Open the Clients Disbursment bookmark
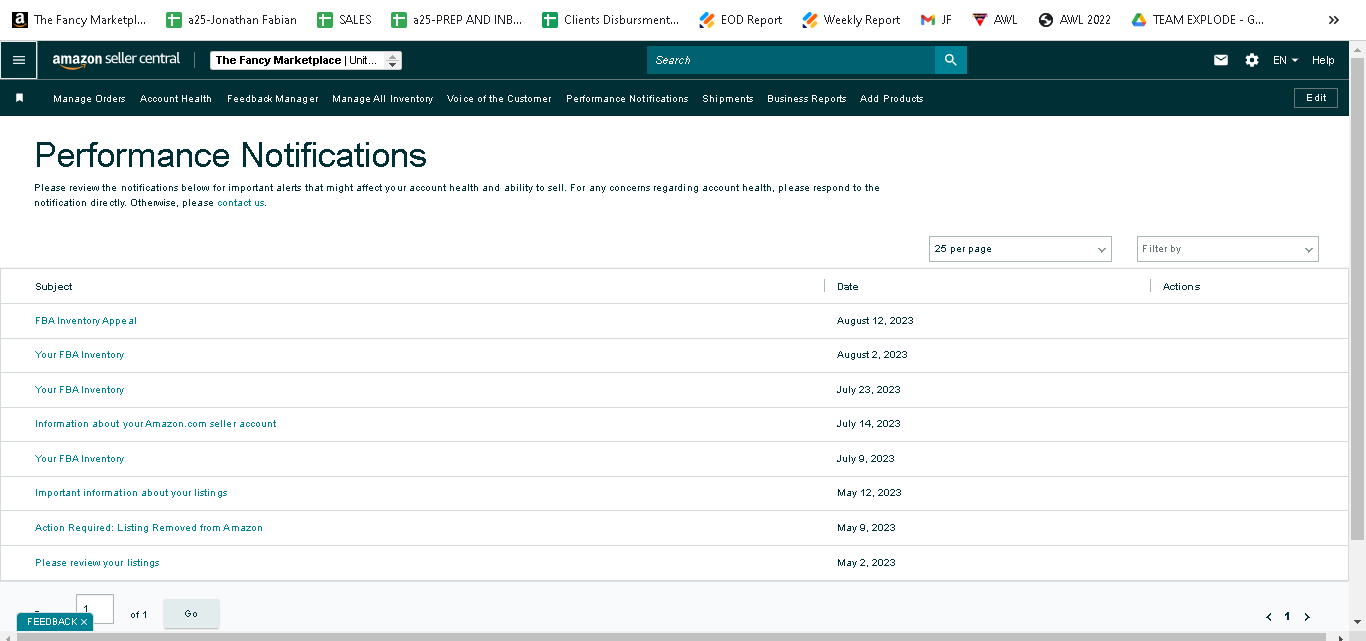This screenshot has height=641, width=1366. coord(610,19)
